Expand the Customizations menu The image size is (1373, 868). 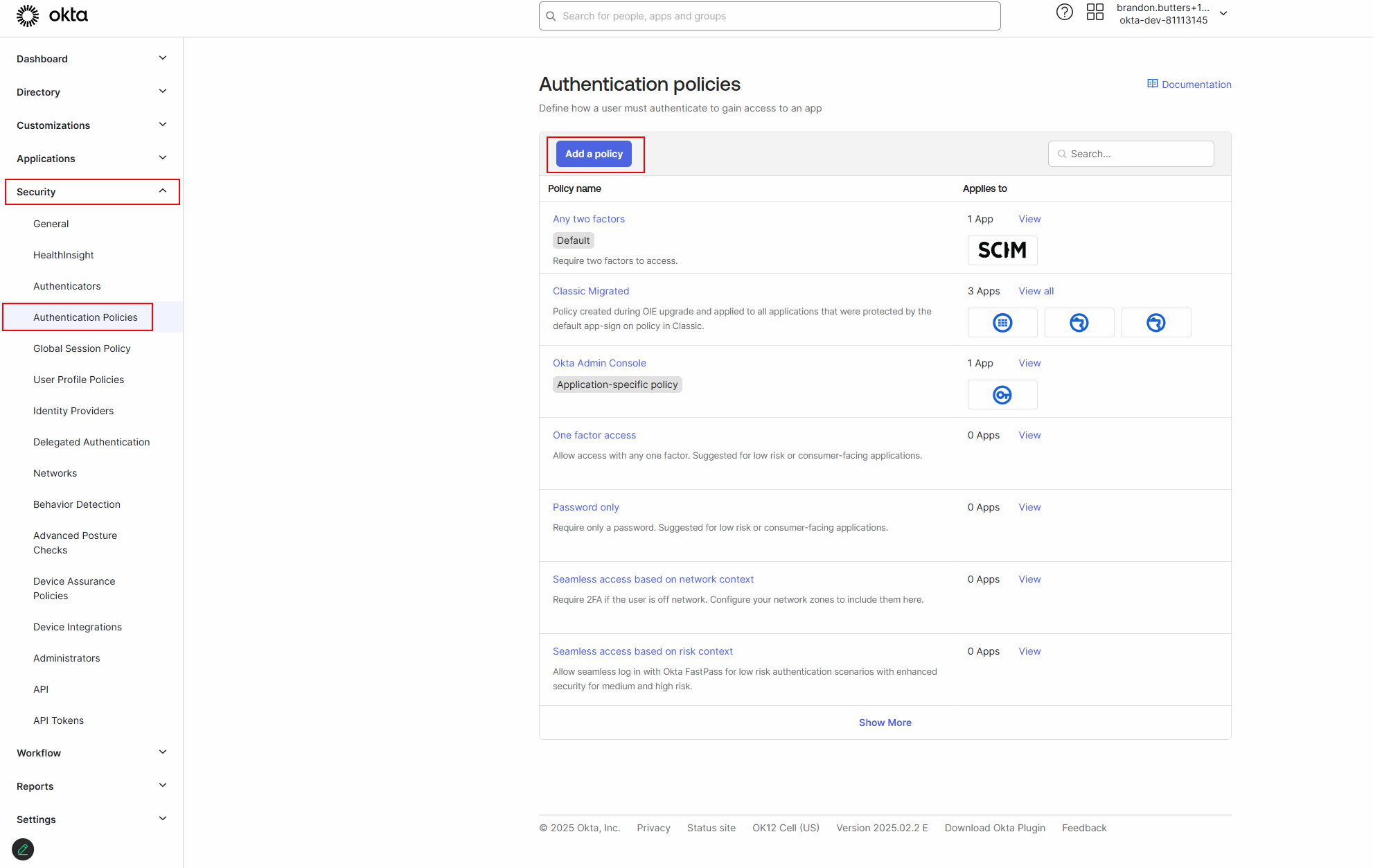point(91,125)
